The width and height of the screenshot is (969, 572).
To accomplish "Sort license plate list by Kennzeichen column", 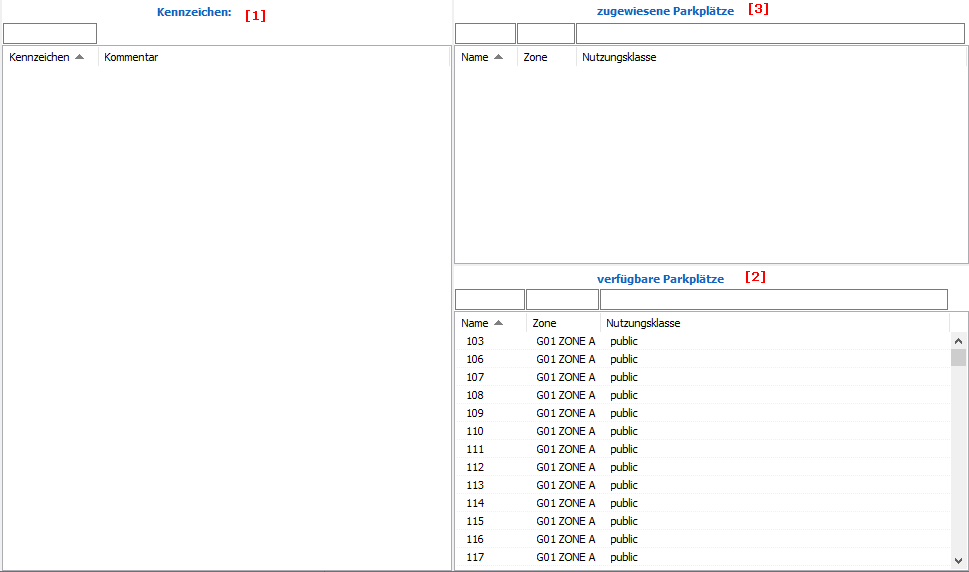I will click(x=40, y=57).
